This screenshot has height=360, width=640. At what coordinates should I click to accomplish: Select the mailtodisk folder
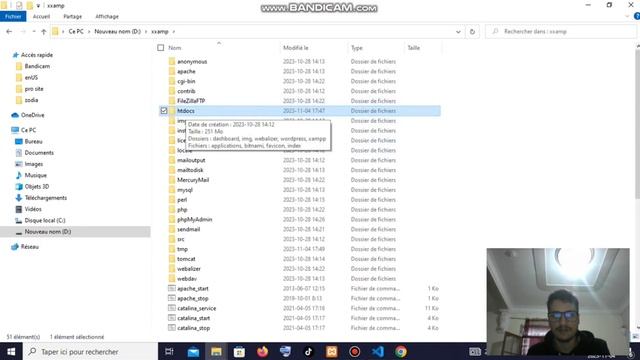point(190,170)
